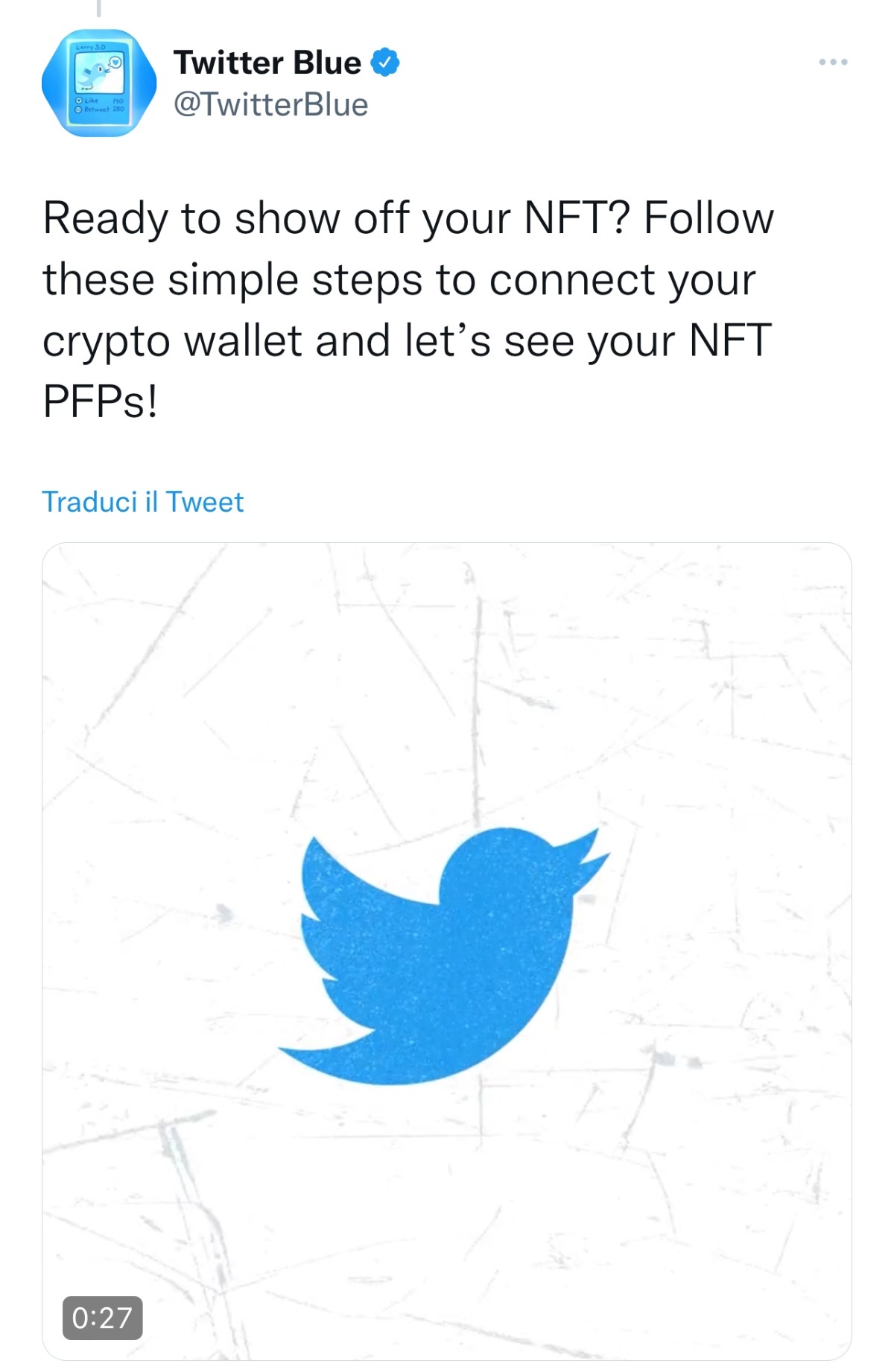Click the word "crypto" in the tweet text
This screenshot has width=894, height=1372.
pos(106,341)
